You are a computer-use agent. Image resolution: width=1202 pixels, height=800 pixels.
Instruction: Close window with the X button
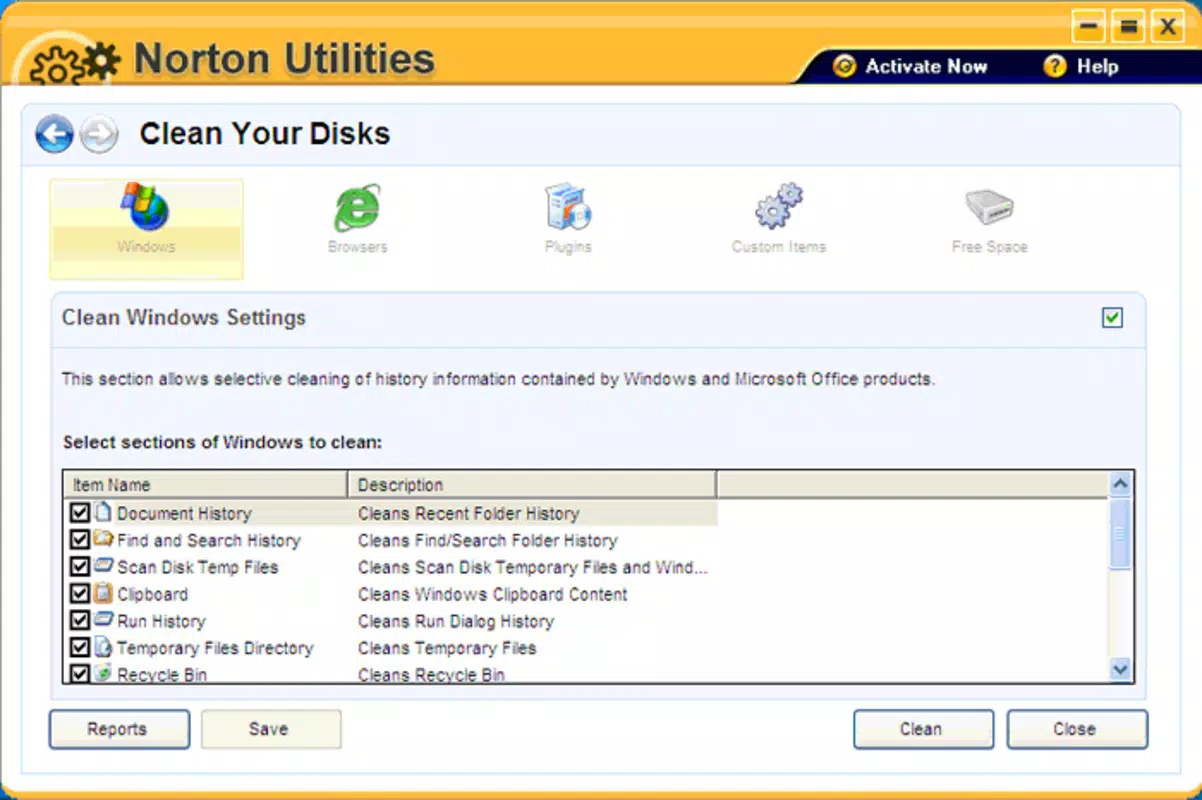coord(1167,27)
